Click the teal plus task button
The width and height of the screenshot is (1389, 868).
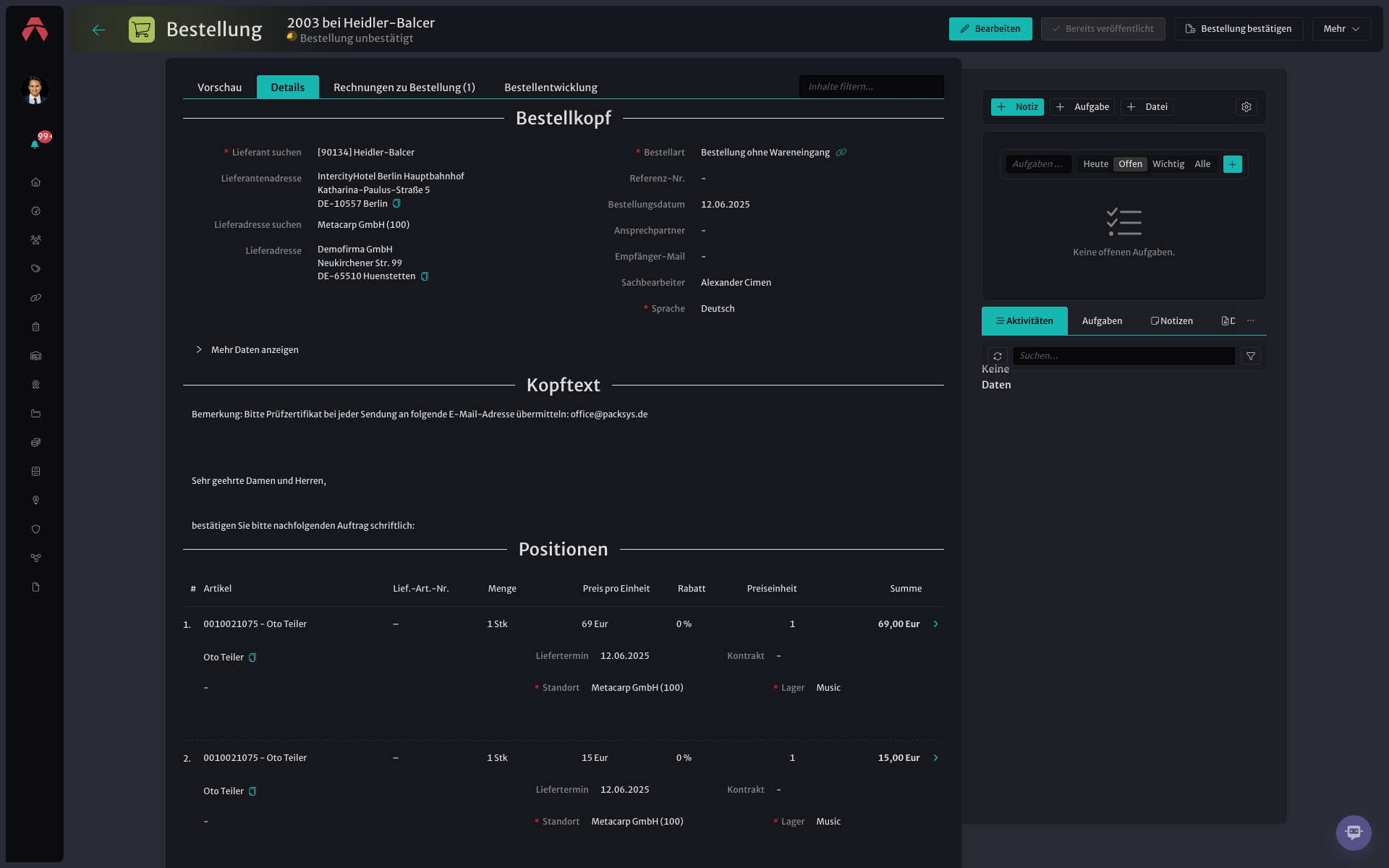[x=1233, y=164]
